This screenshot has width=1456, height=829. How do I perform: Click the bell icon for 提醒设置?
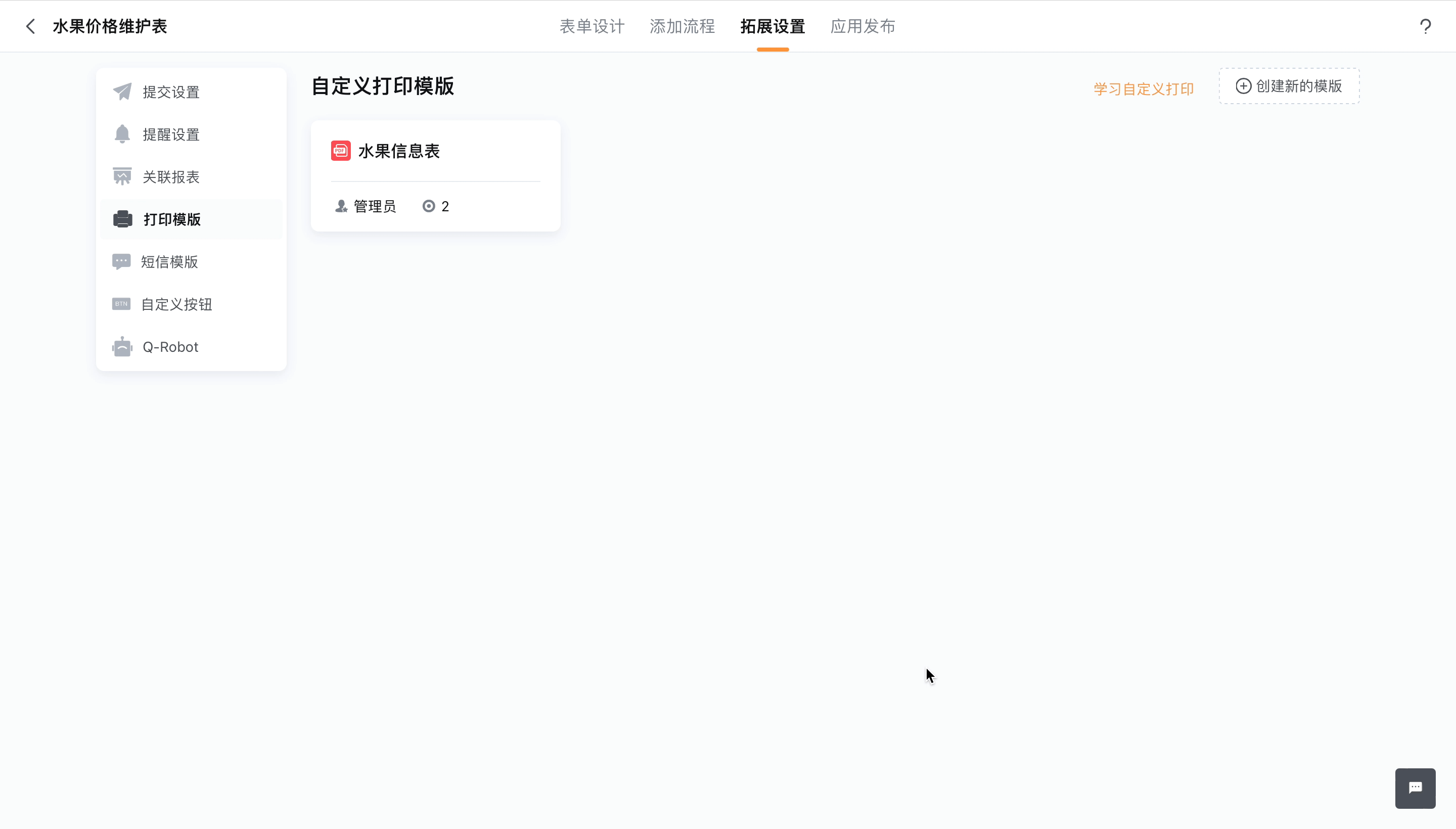click(x=122, y=134)
